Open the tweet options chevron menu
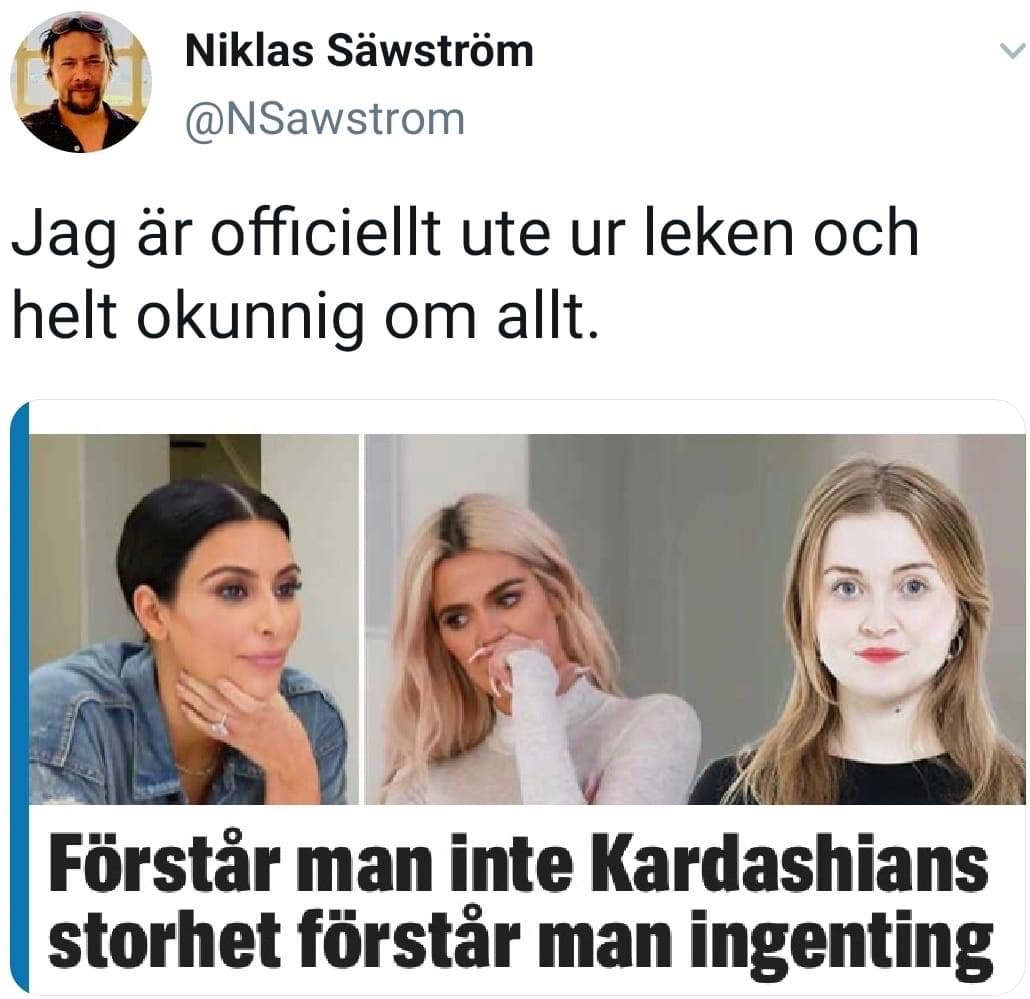 (x=1012, y=51)
